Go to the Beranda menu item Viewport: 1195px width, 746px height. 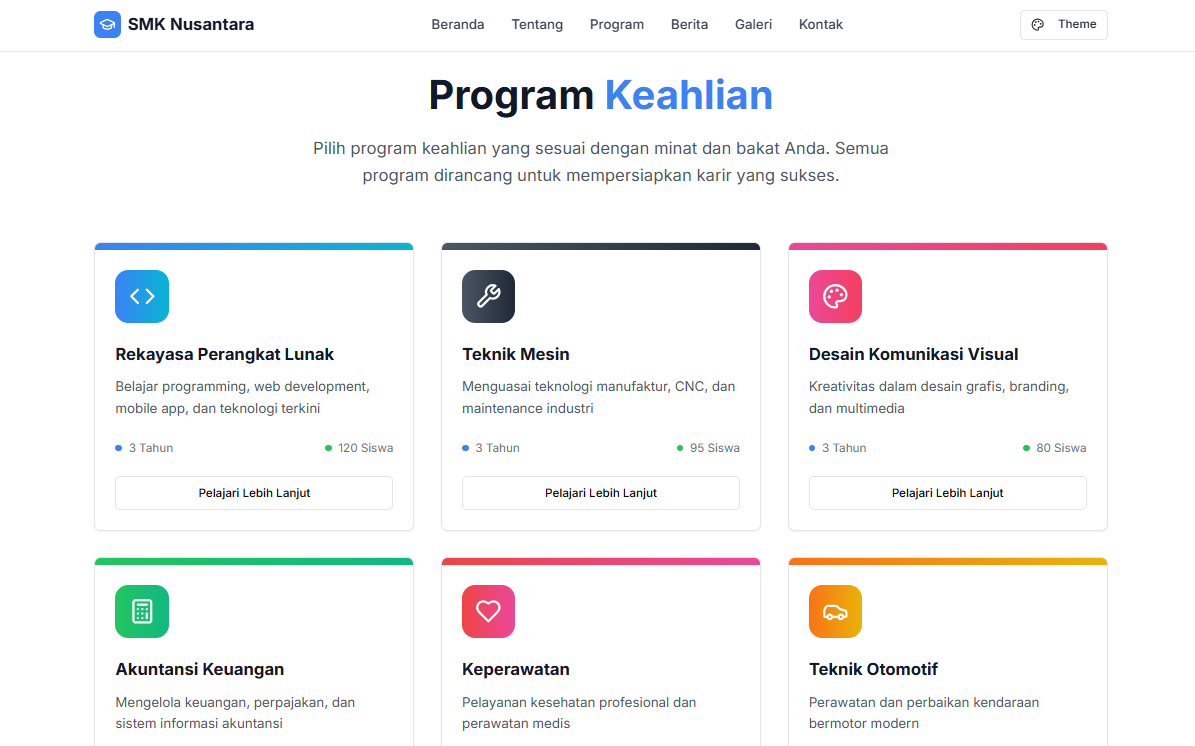click(x=458, y=25)
